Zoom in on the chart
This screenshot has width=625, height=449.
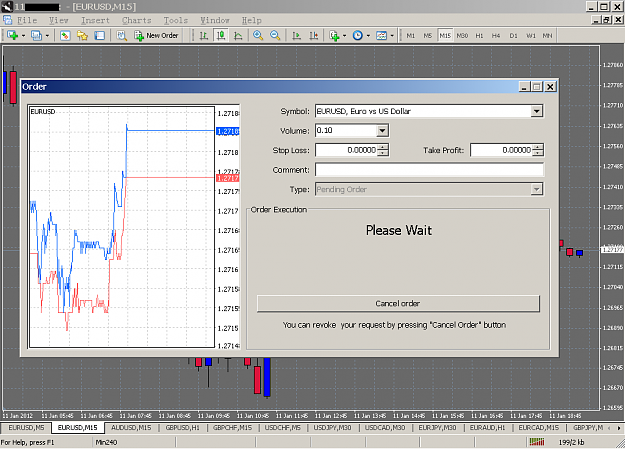click(x=258, y=35)
